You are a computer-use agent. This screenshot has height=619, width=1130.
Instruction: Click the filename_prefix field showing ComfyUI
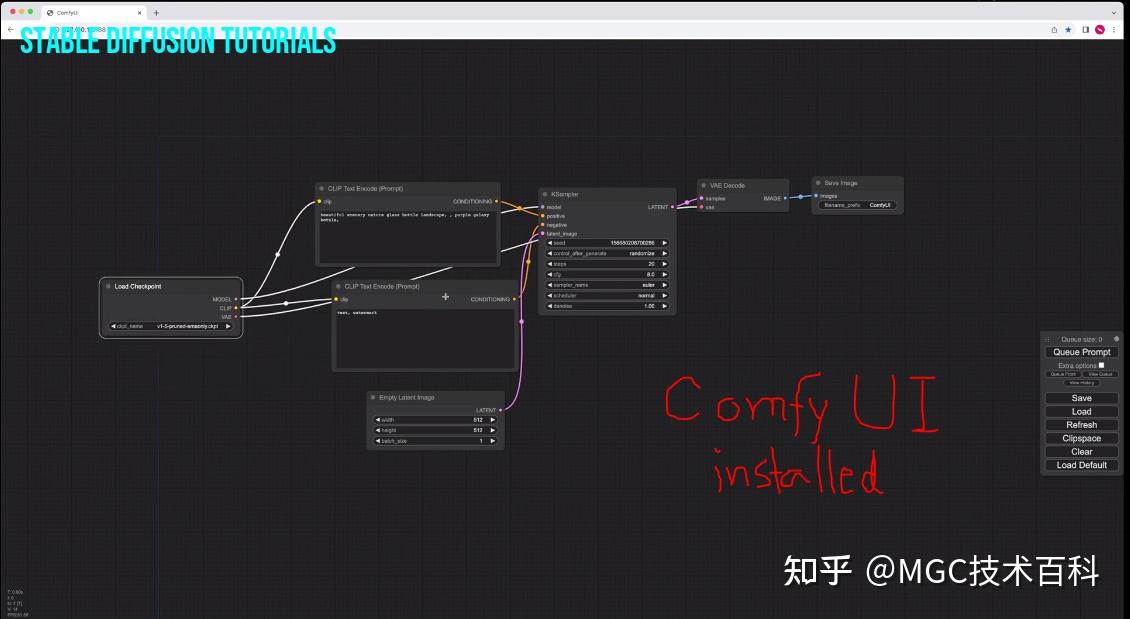(x=857, y=205)
